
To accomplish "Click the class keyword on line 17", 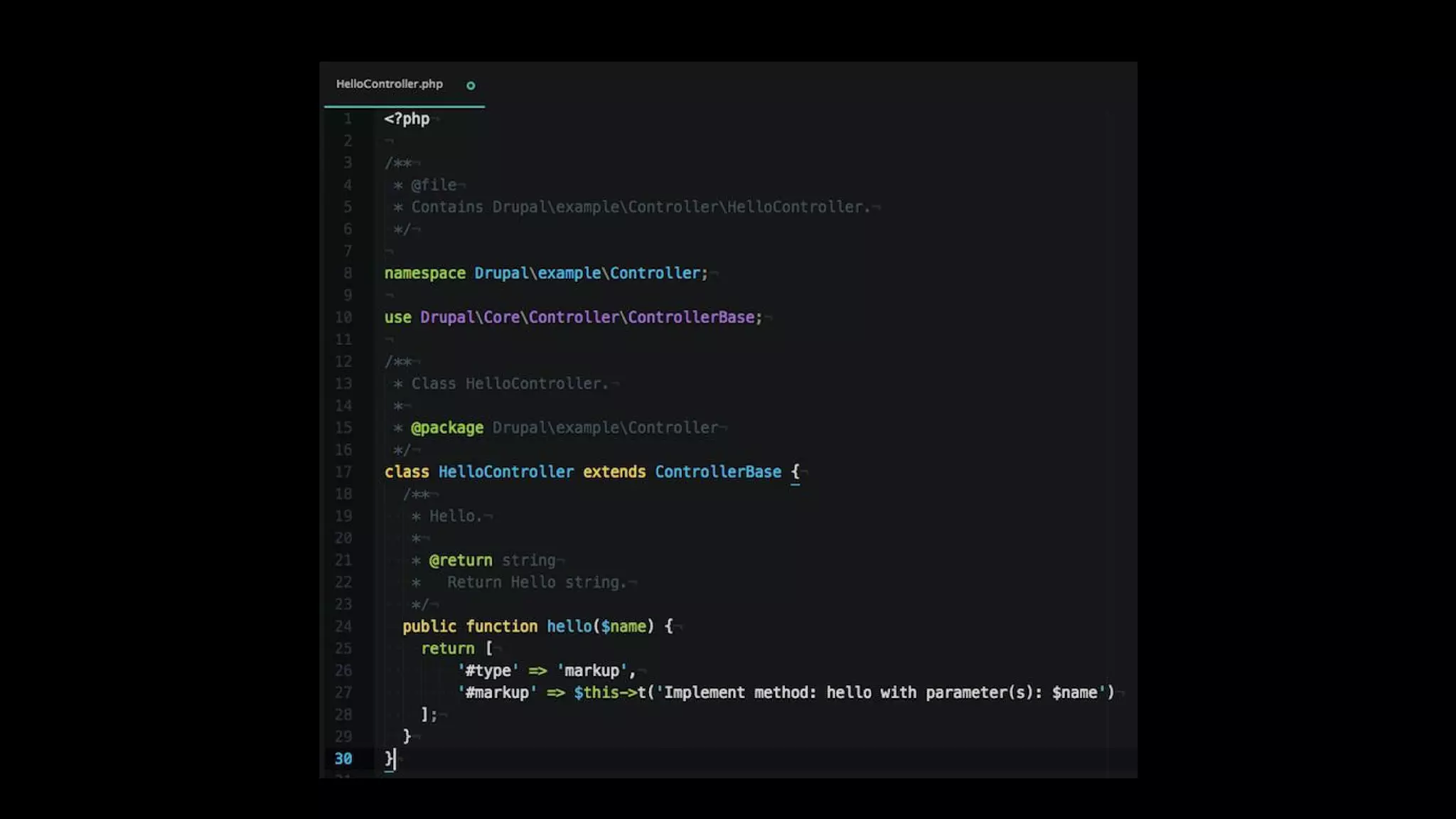I will click(407, 472).
